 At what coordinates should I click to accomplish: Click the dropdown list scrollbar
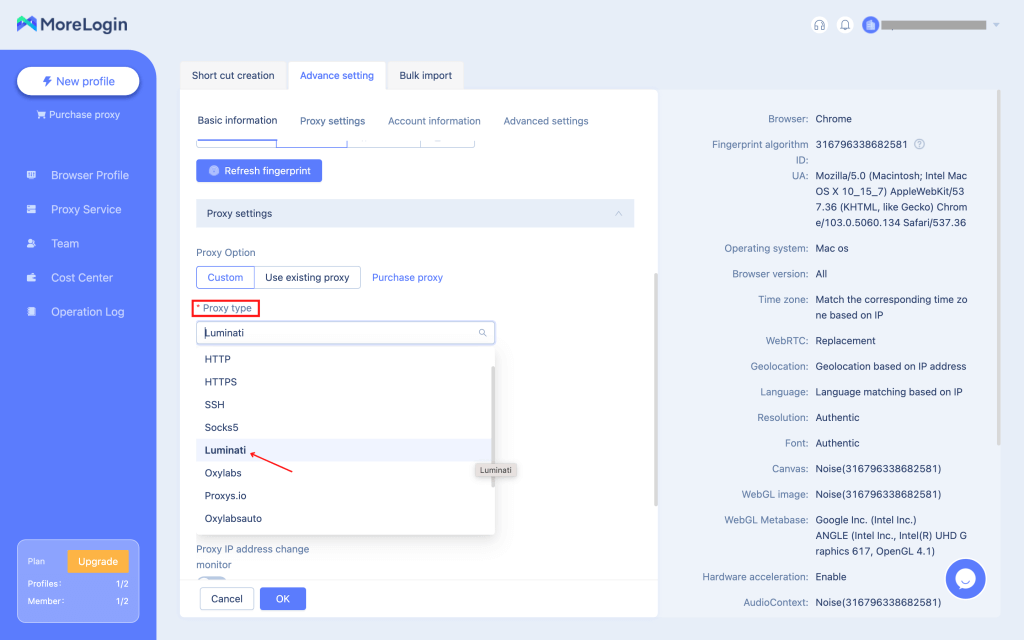493,426
